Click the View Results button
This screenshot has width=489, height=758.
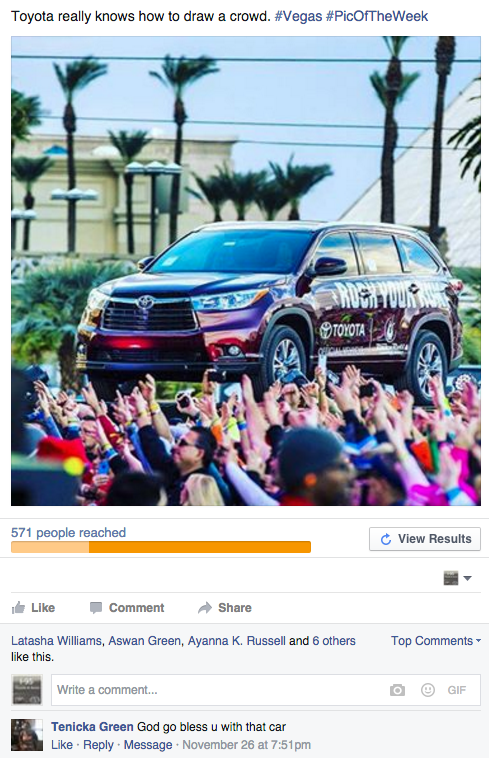tap(425, 539)
